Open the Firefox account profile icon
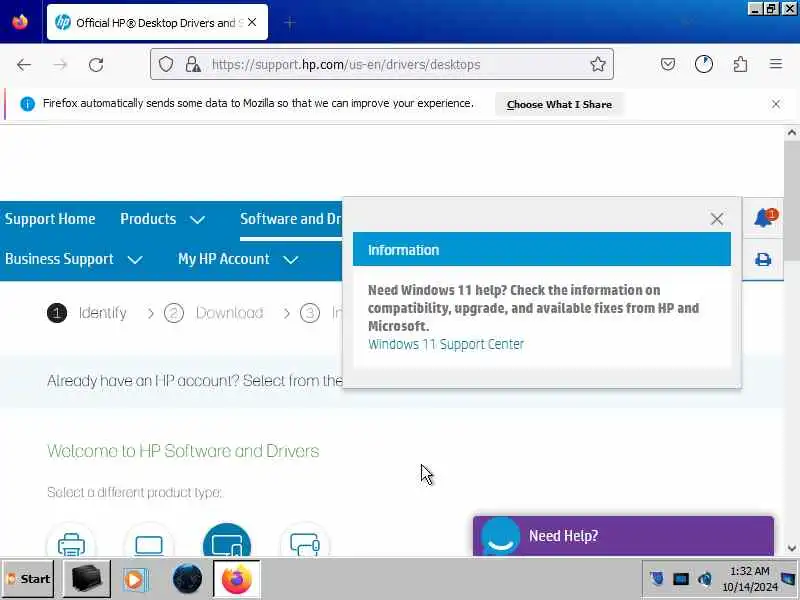This screenshot has width=800, height=600. (704, 64)
